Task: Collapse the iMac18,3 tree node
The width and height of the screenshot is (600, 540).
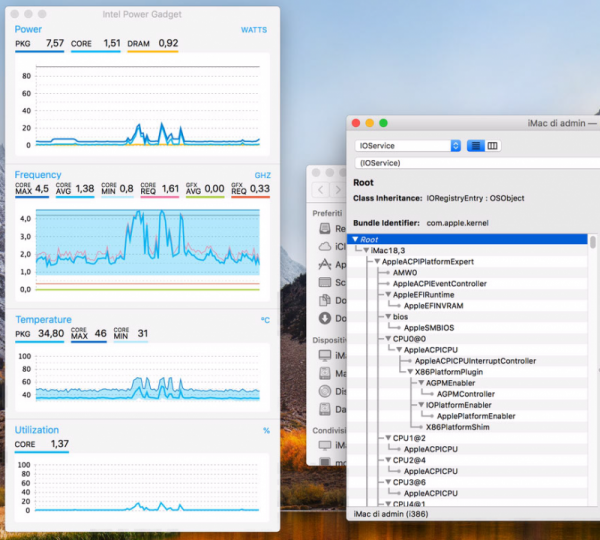Action: [367, 250]
